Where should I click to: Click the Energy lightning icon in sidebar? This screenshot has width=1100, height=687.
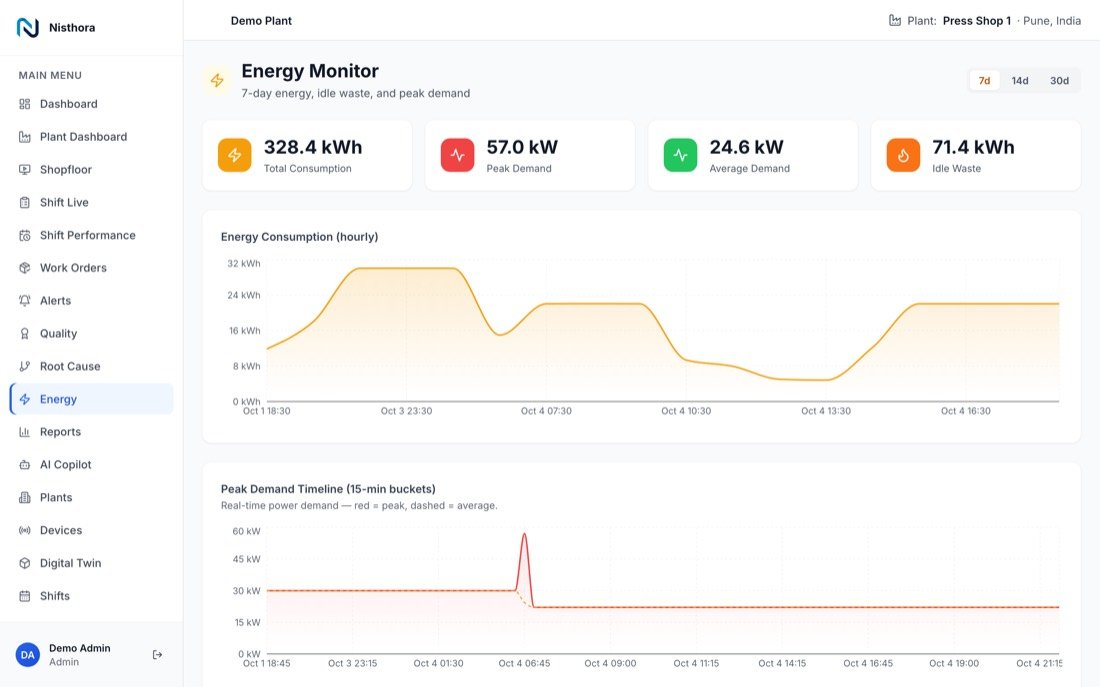coord(25,399)
